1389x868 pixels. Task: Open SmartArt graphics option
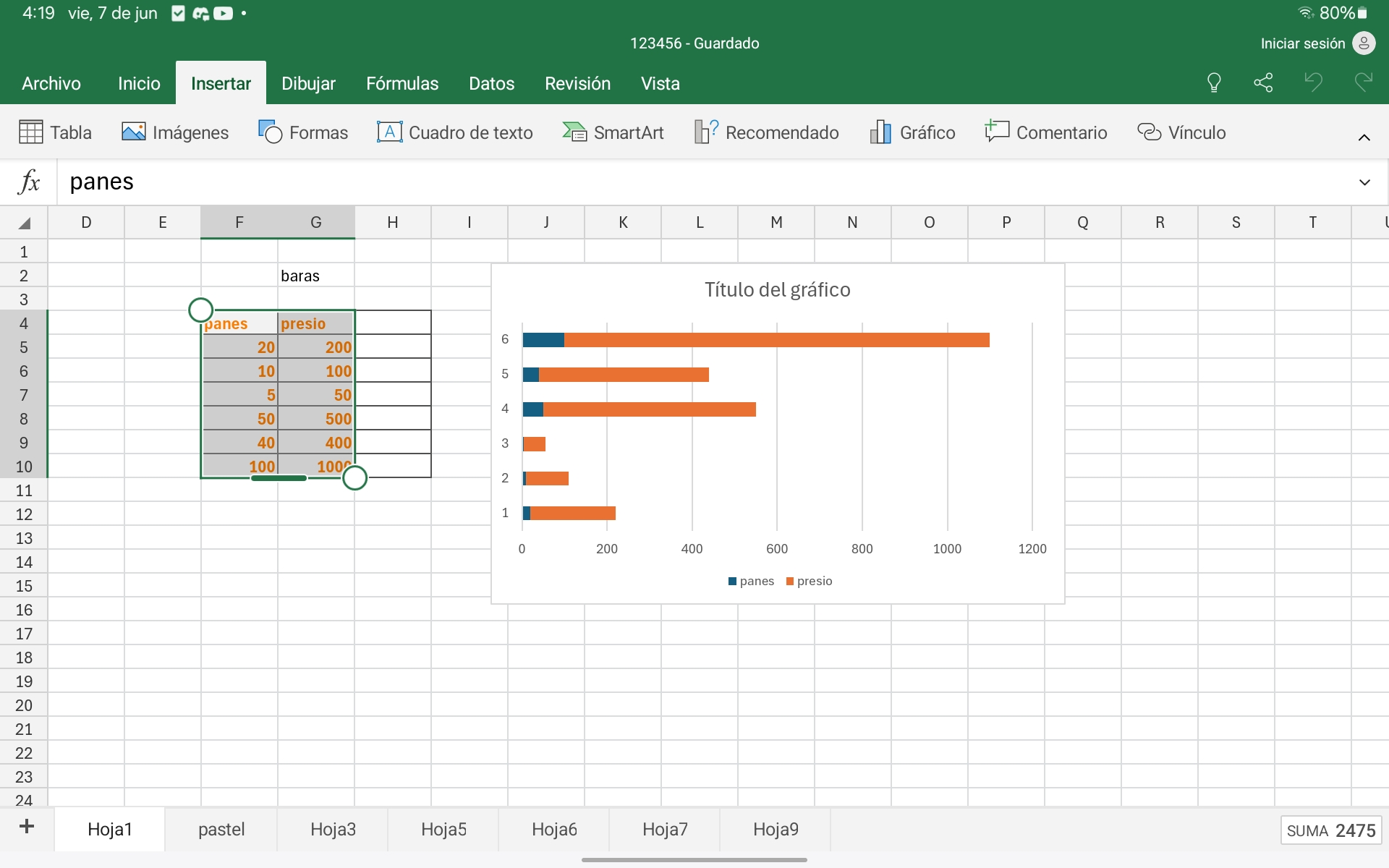[x=613, y=132]
